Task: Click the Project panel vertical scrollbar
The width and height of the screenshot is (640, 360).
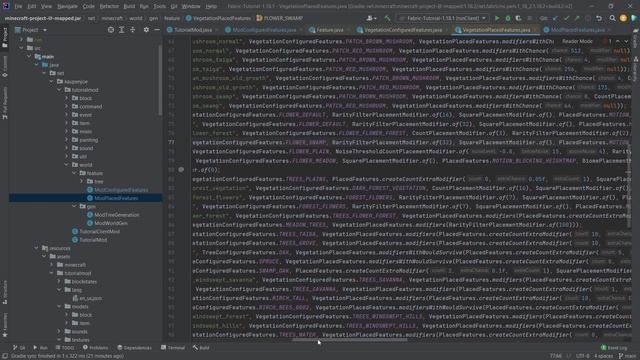Action: click(x=160, y=80)
